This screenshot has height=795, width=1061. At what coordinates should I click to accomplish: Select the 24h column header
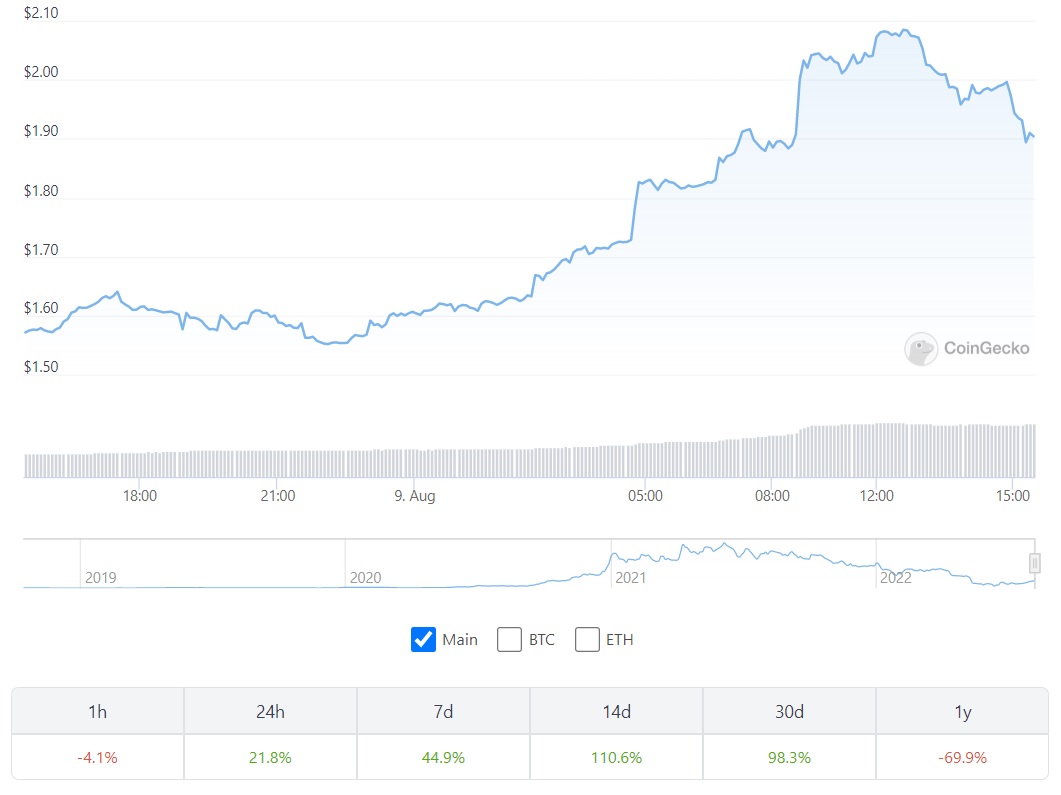tap(269, 710)
